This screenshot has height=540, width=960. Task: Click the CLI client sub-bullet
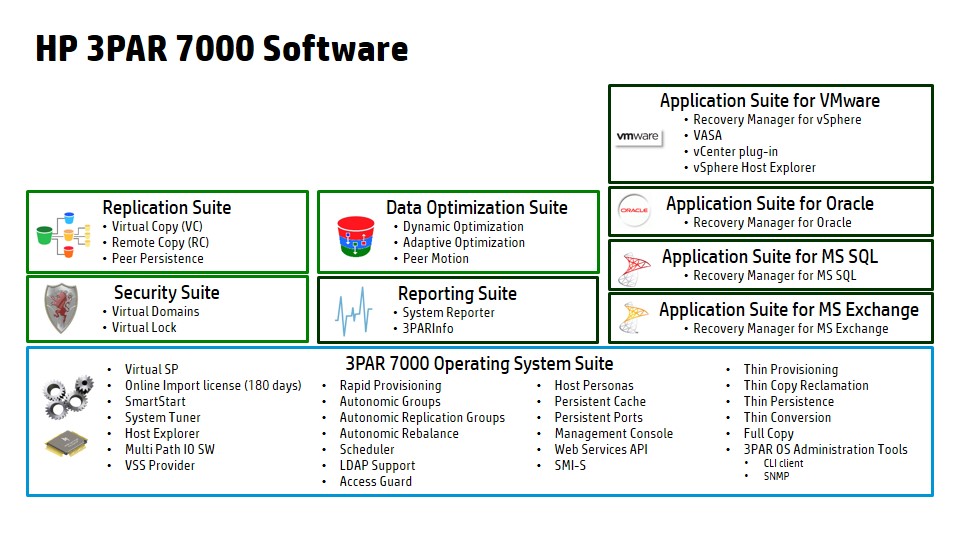coord(783,463)
